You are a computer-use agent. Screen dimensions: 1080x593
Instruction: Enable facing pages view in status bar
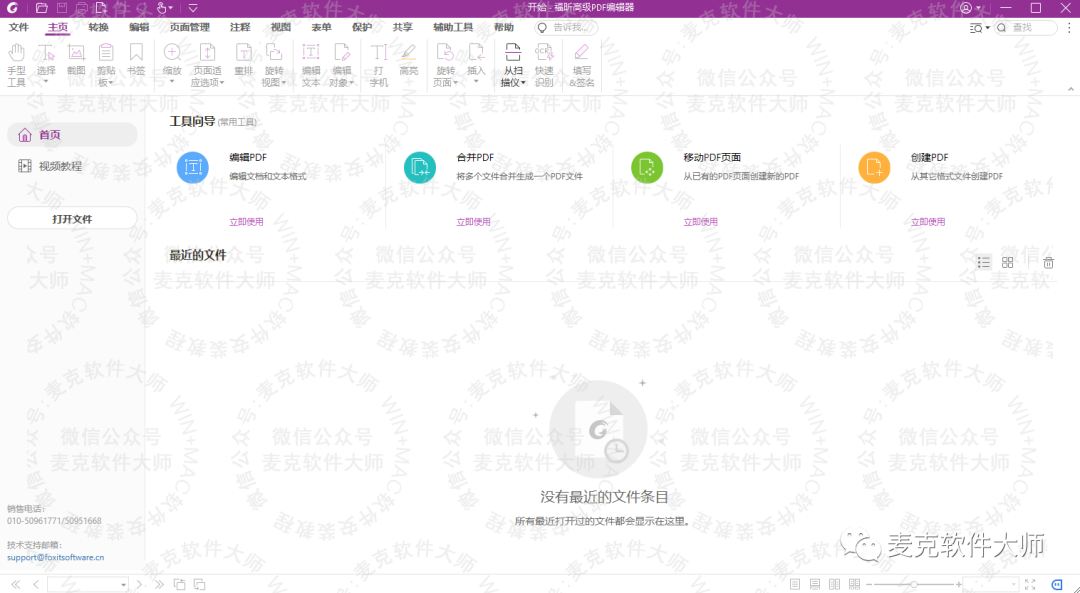(x=835, y=584)
